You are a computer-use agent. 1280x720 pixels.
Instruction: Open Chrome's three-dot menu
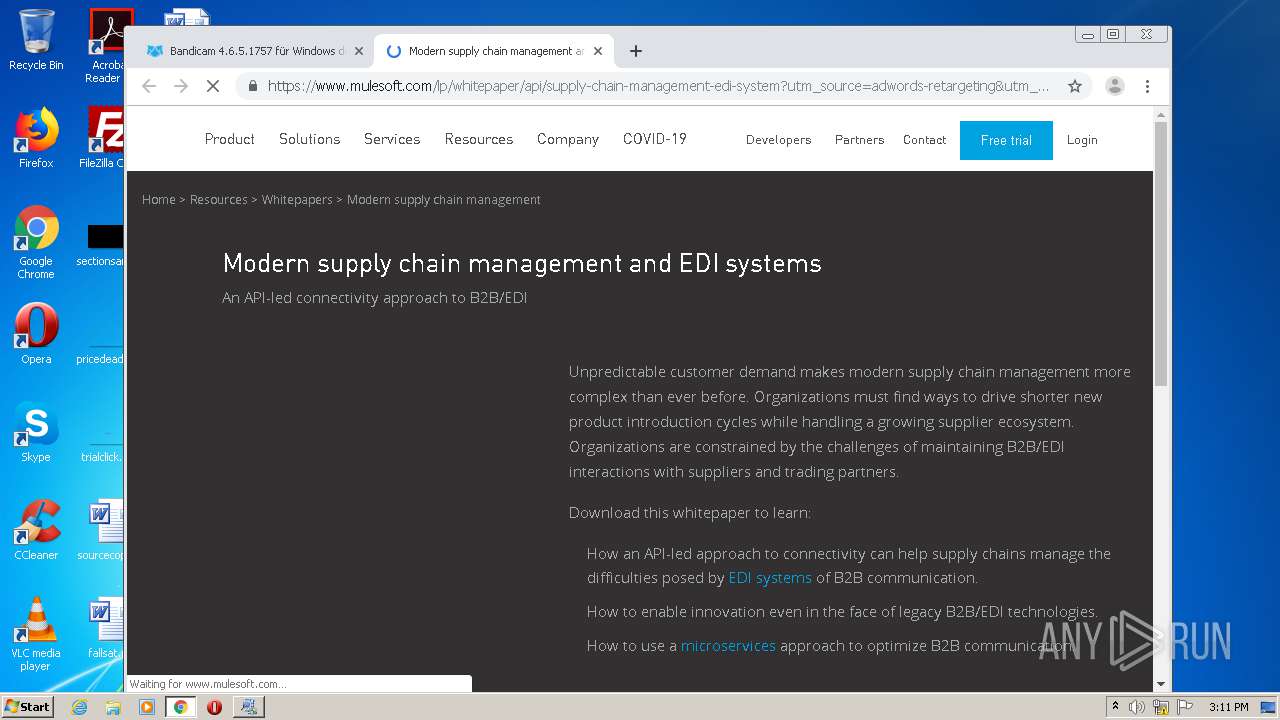click(1148, 86)
